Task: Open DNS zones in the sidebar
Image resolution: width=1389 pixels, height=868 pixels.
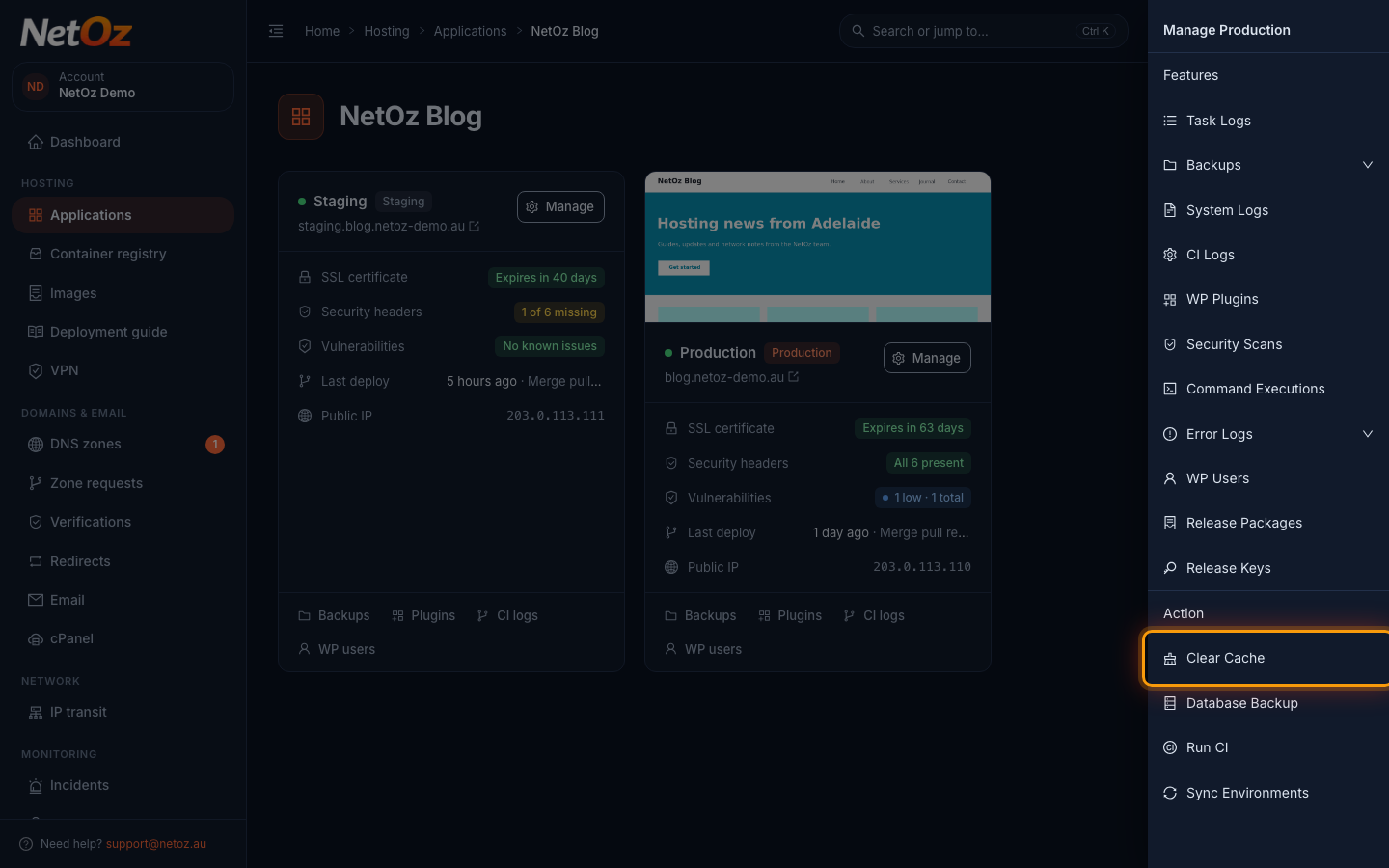Action: coord(123,445)
